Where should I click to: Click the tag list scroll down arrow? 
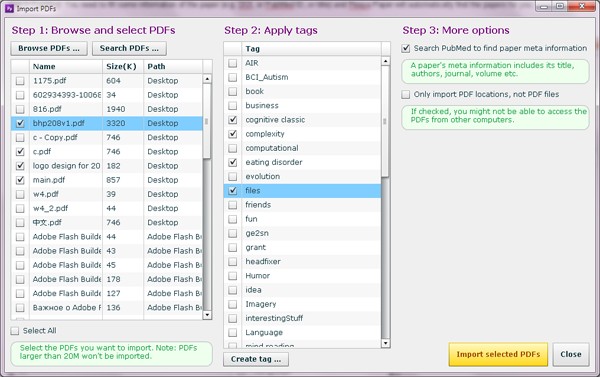point(385,343)
